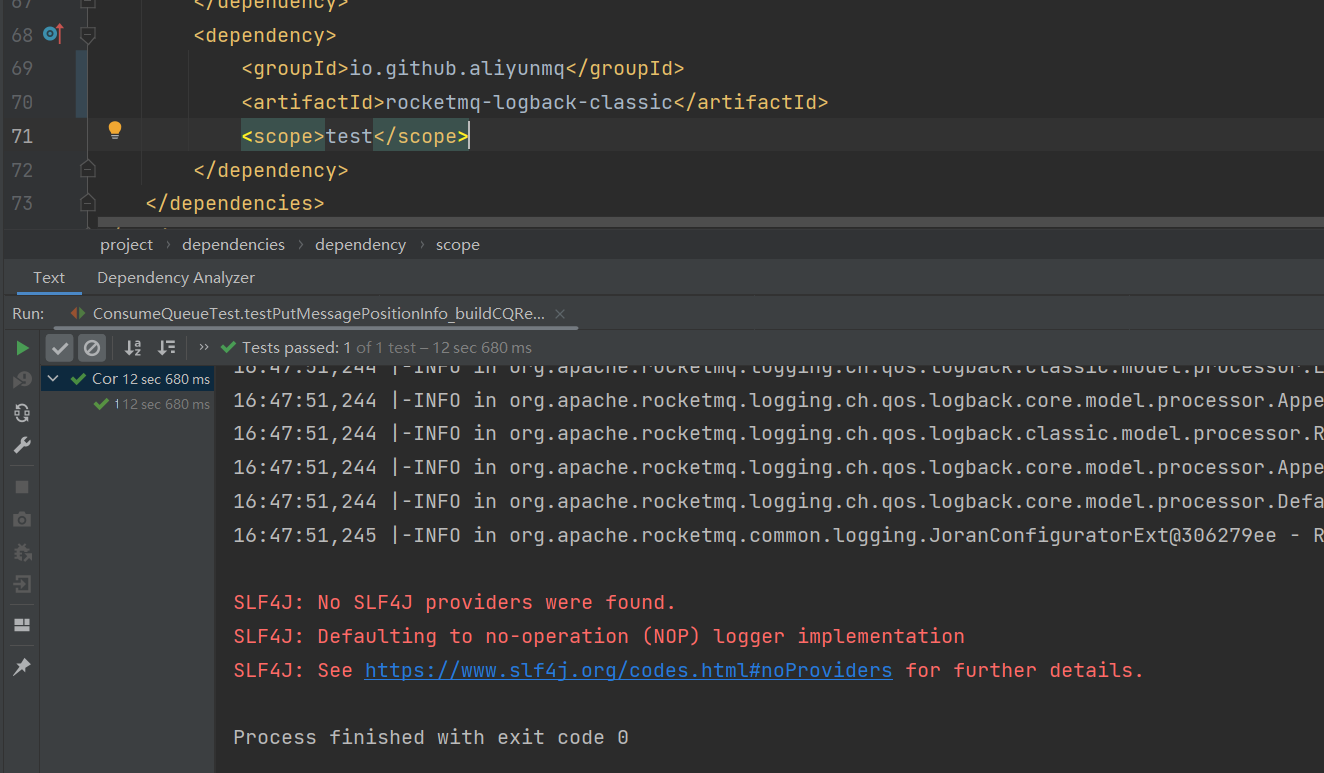Pin the Run tab with pin icon
This screenshot has height=773, width=1324.
22,667
